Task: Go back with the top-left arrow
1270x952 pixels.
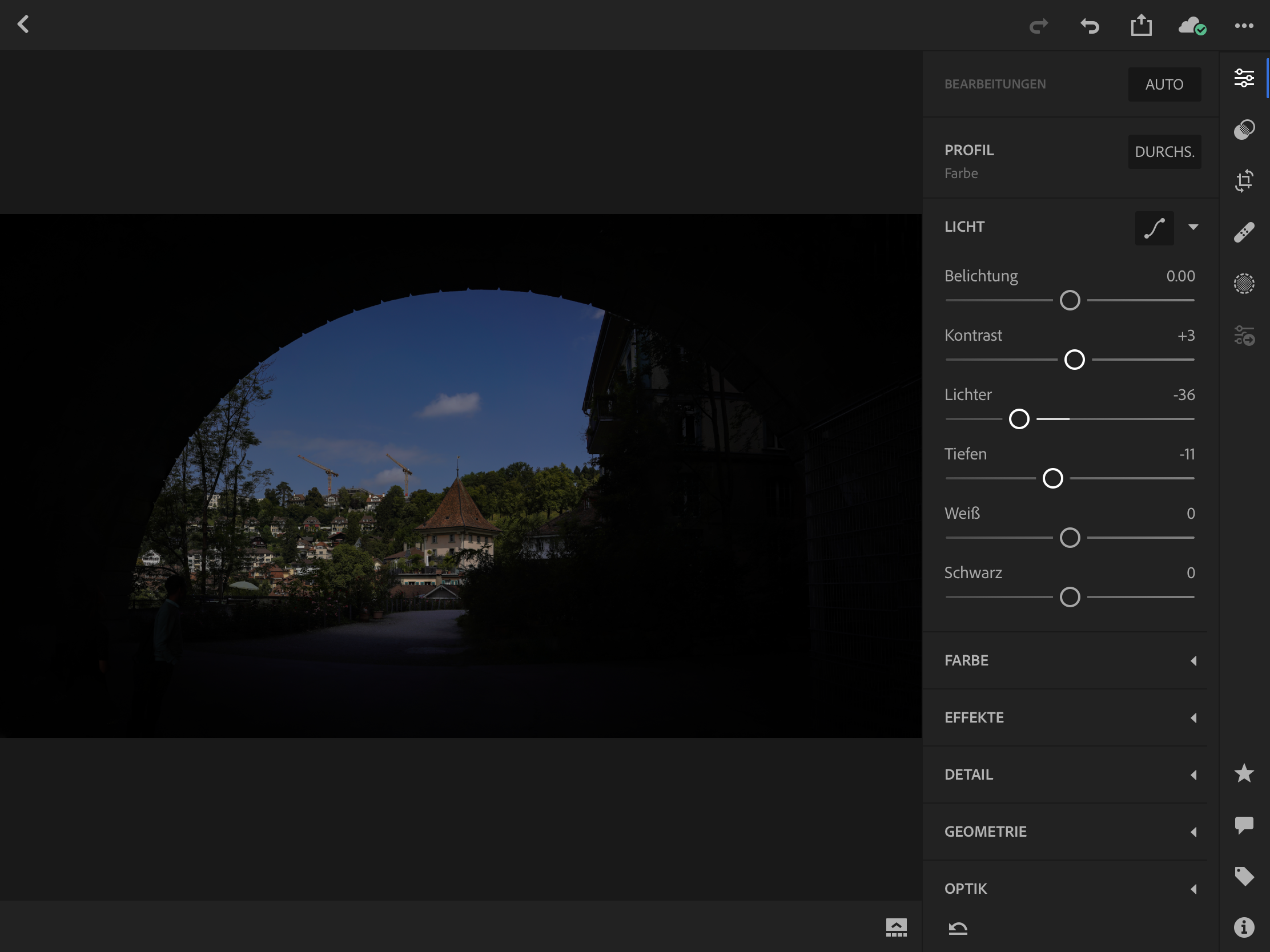Action: 23,25
